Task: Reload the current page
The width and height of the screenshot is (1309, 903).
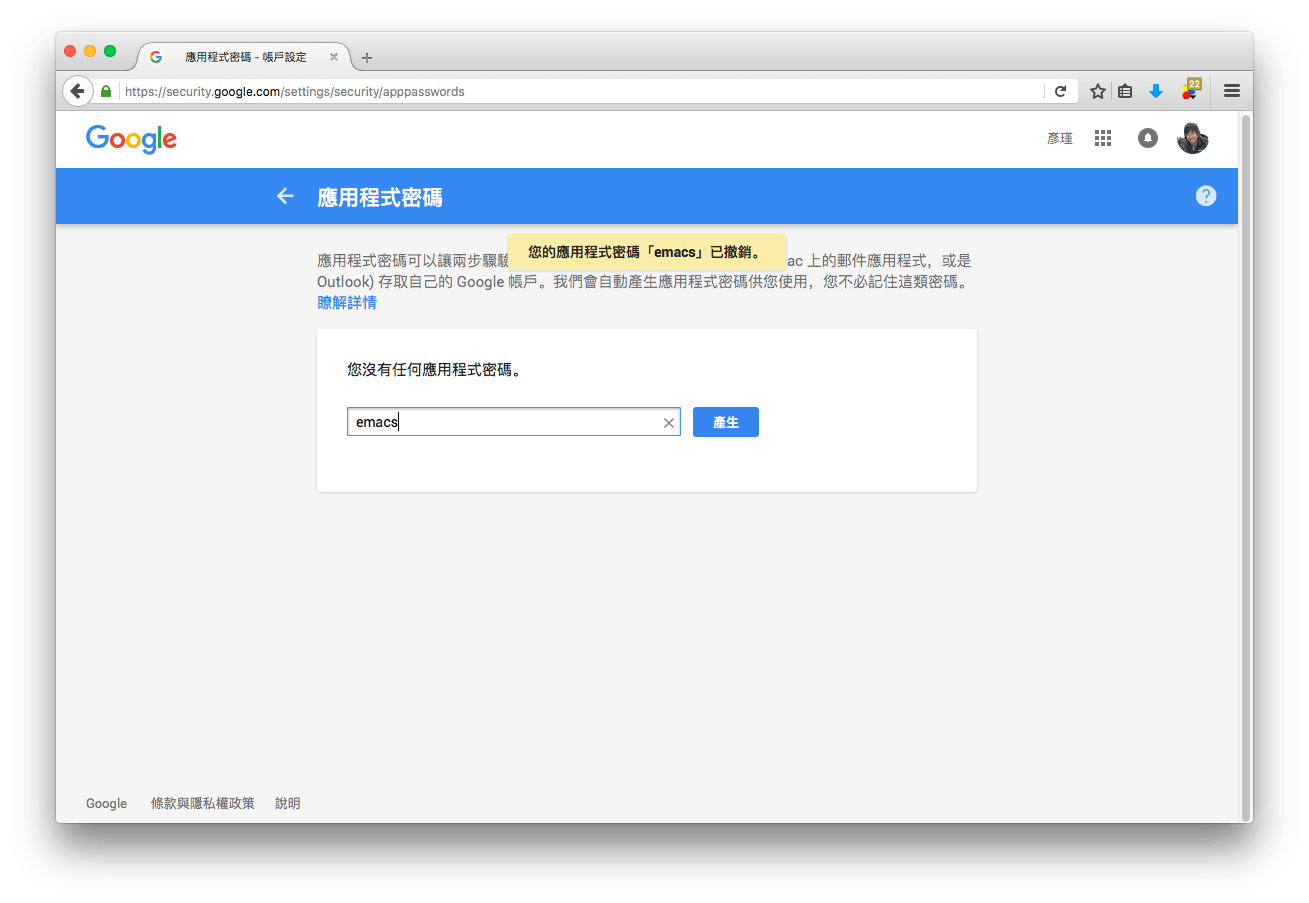Action: pyautogui.click(x=1061, y=91)
